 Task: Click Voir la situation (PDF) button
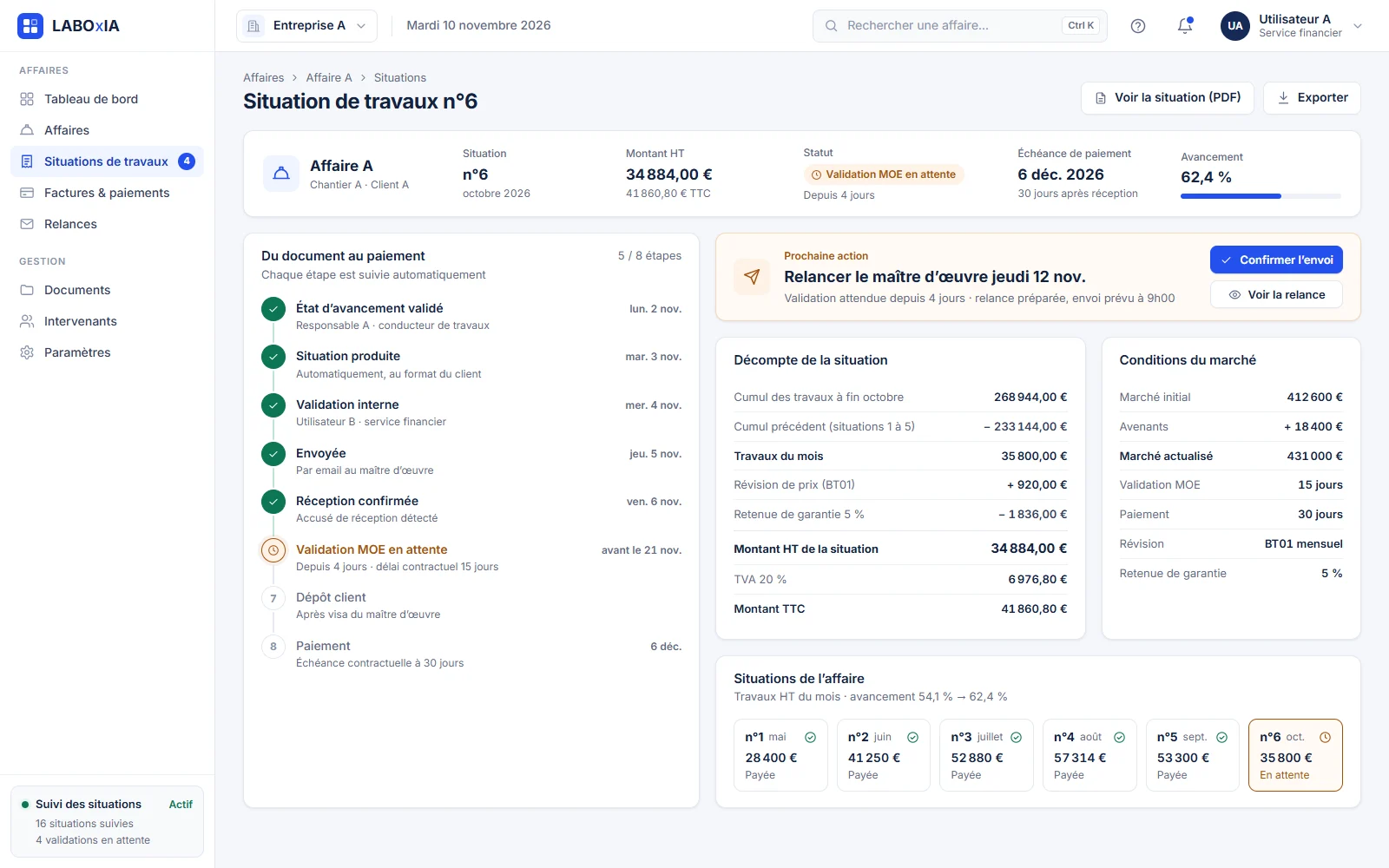(1168, 98)
